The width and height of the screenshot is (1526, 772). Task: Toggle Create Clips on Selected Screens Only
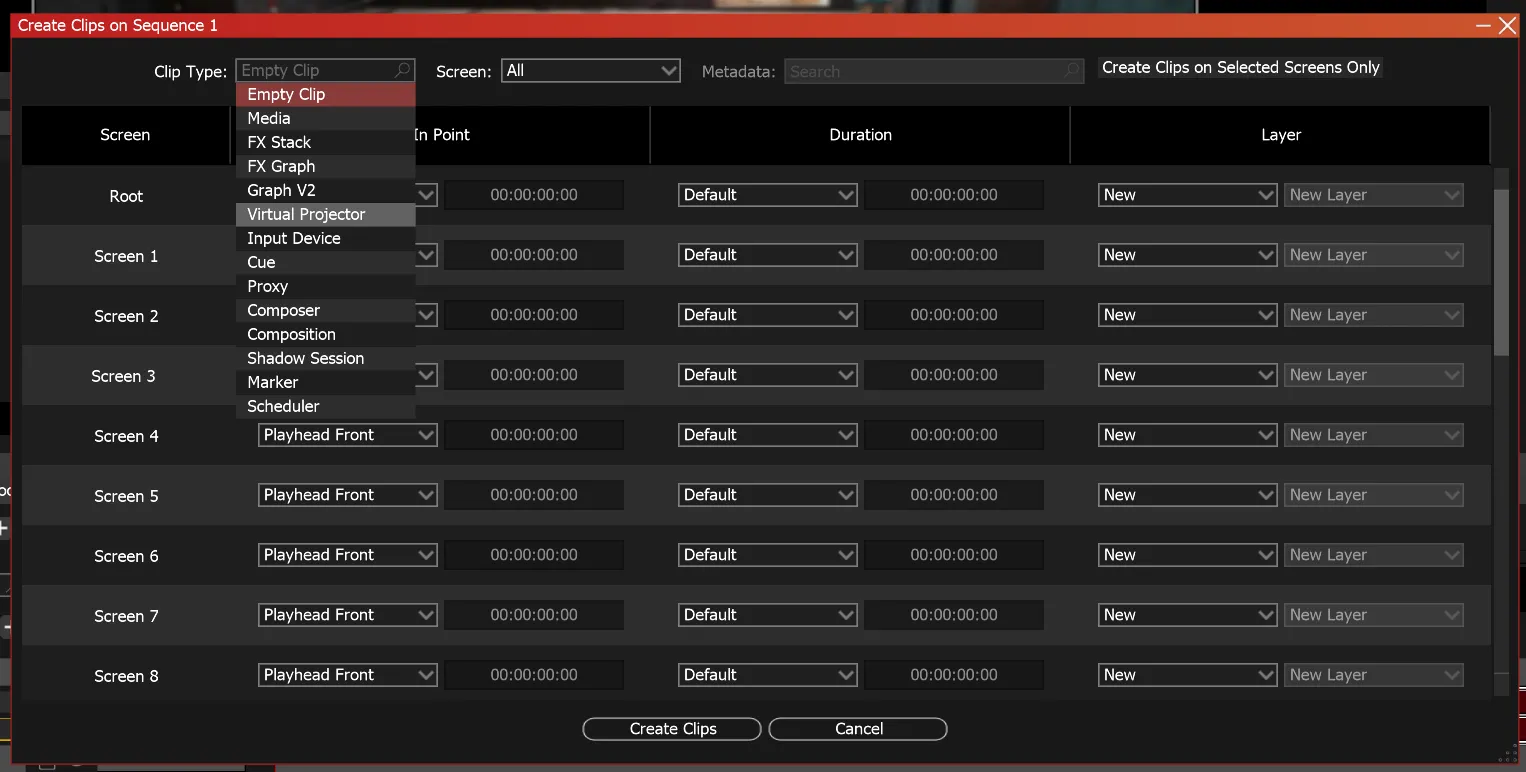click(1240, 68)
